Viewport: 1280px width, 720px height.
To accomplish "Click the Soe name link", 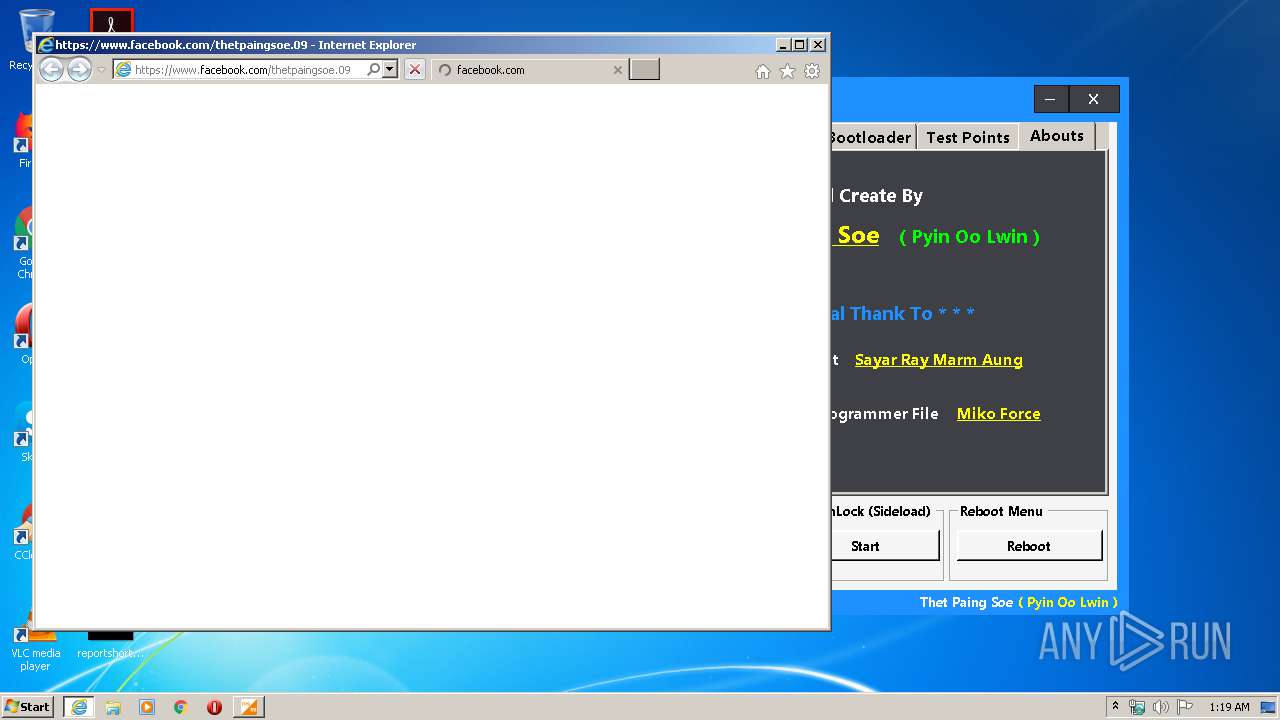I will pos(857,235).
